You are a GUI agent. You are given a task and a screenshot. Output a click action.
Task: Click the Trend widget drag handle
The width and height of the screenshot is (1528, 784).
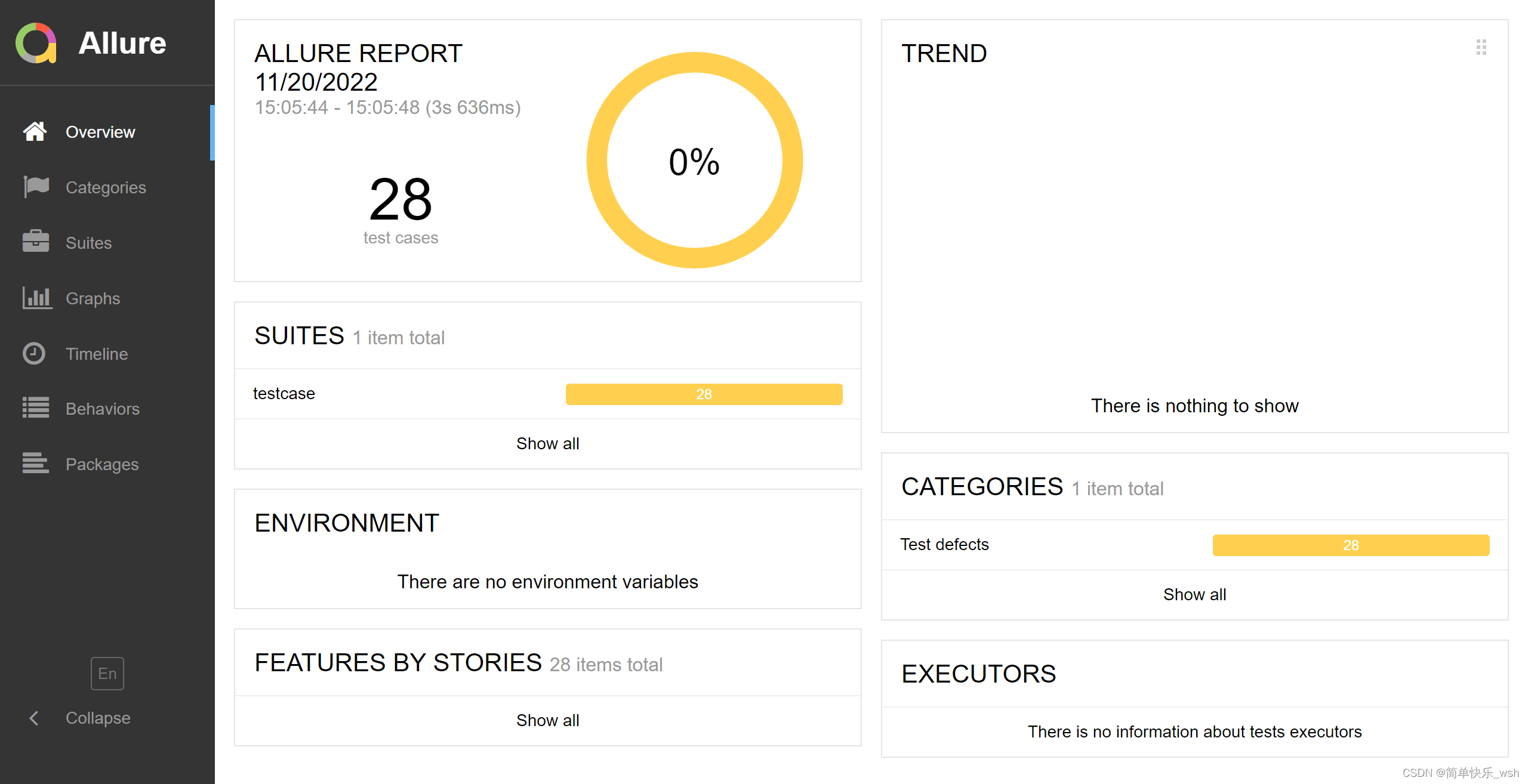click(x=1481, y=47)
